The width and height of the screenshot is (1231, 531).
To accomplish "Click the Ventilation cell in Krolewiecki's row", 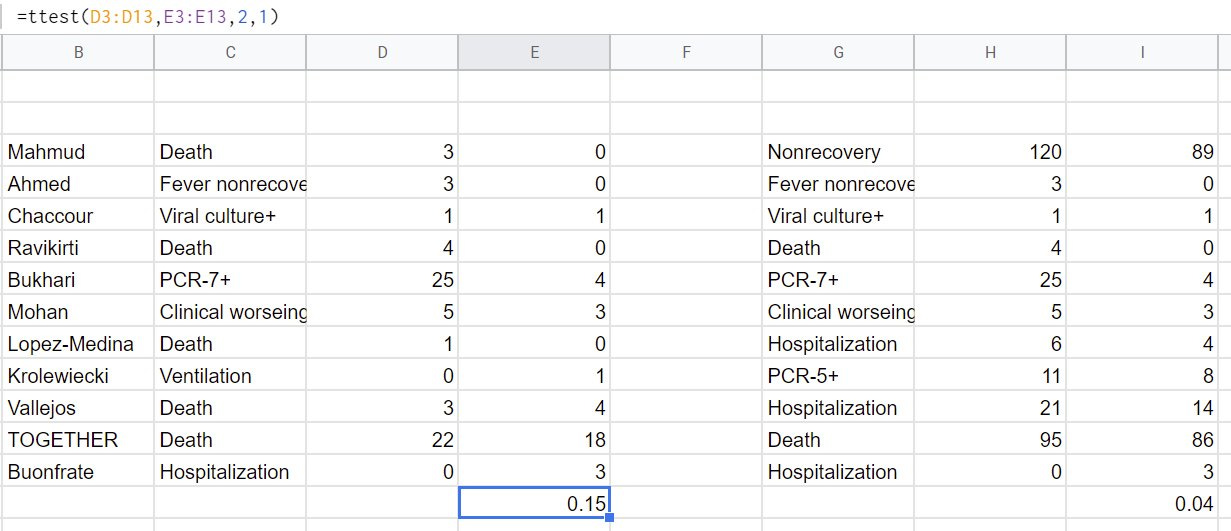I will click(230, 376).
